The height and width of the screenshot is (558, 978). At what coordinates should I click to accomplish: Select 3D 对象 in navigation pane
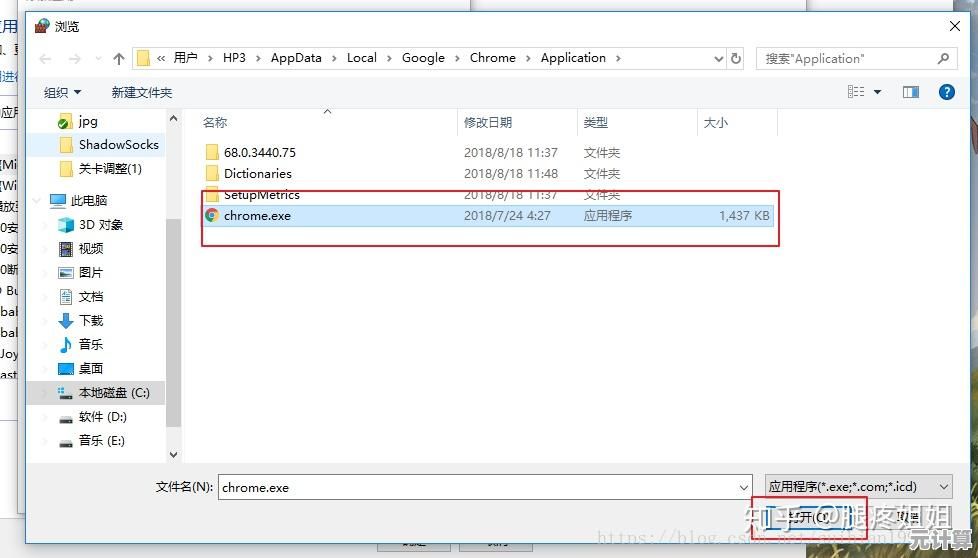point(100,225)
